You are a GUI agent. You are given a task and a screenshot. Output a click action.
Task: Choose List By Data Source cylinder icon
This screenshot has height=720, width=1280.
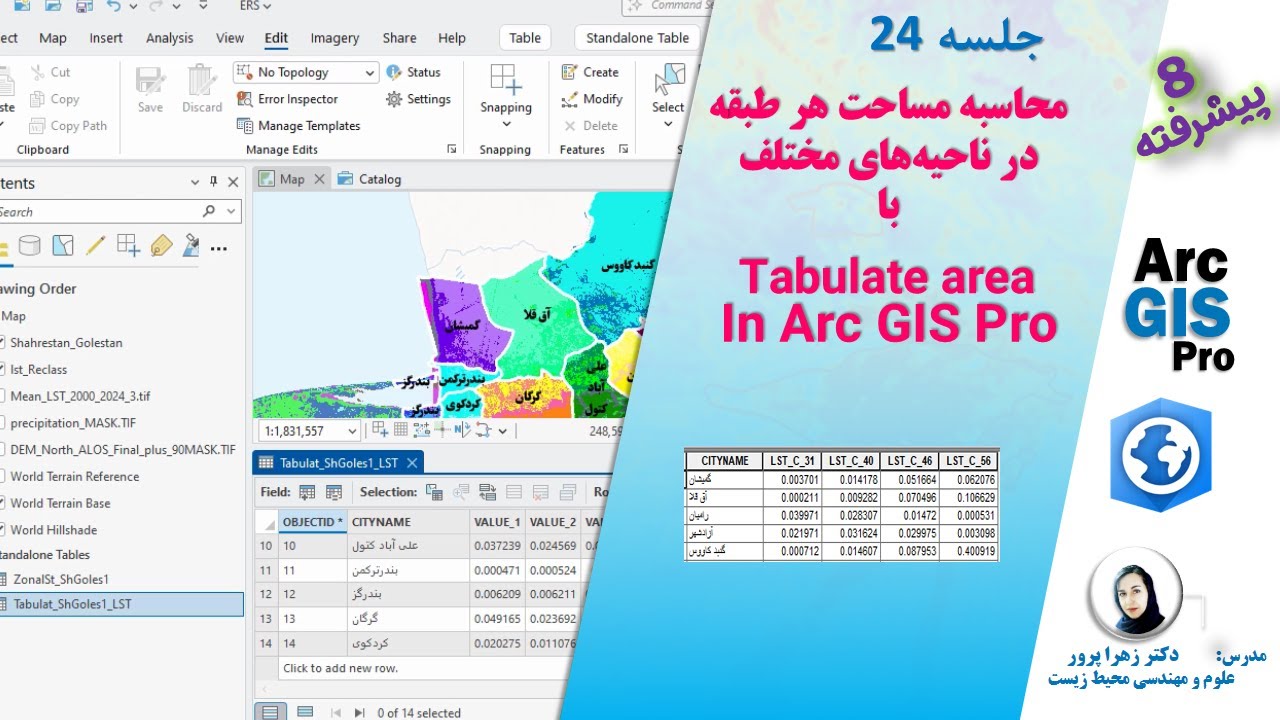point(30,245)
